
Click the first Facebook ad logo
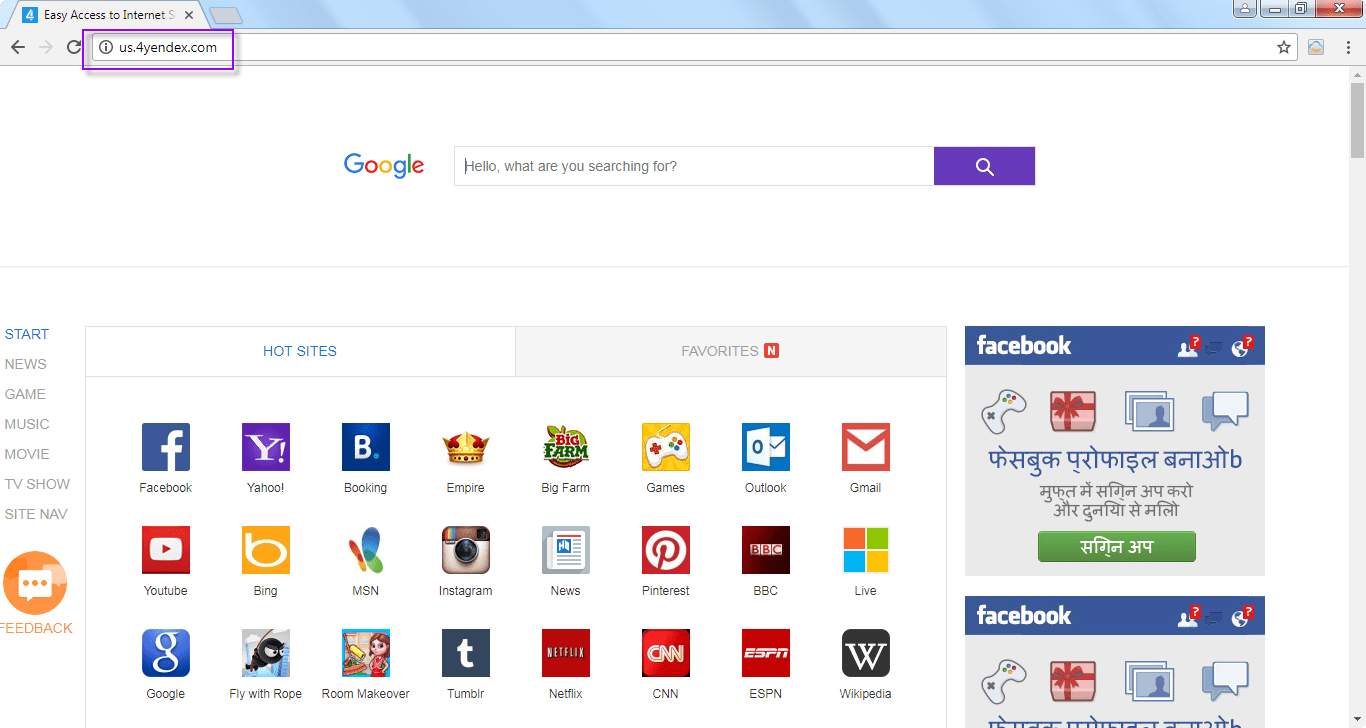point(1024,346)
